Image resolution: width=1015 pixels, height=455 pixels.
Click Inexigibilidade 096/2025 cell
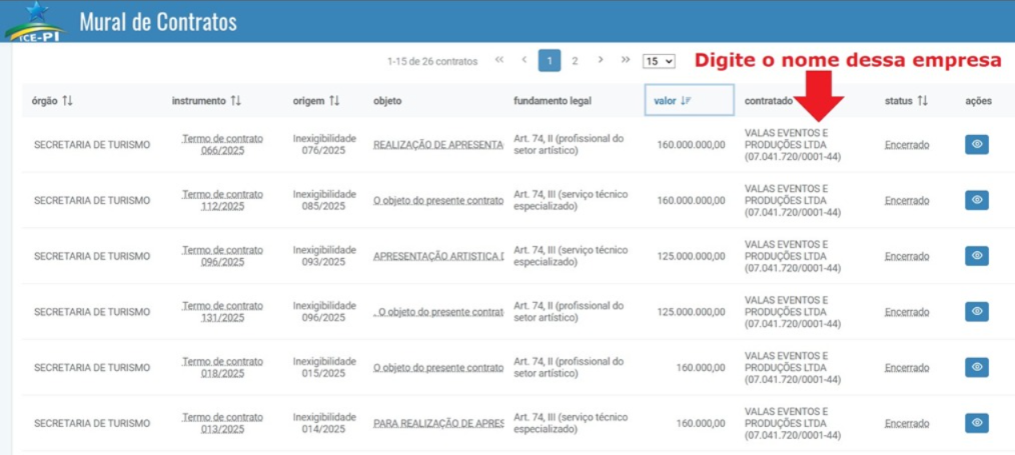(324, 312)
